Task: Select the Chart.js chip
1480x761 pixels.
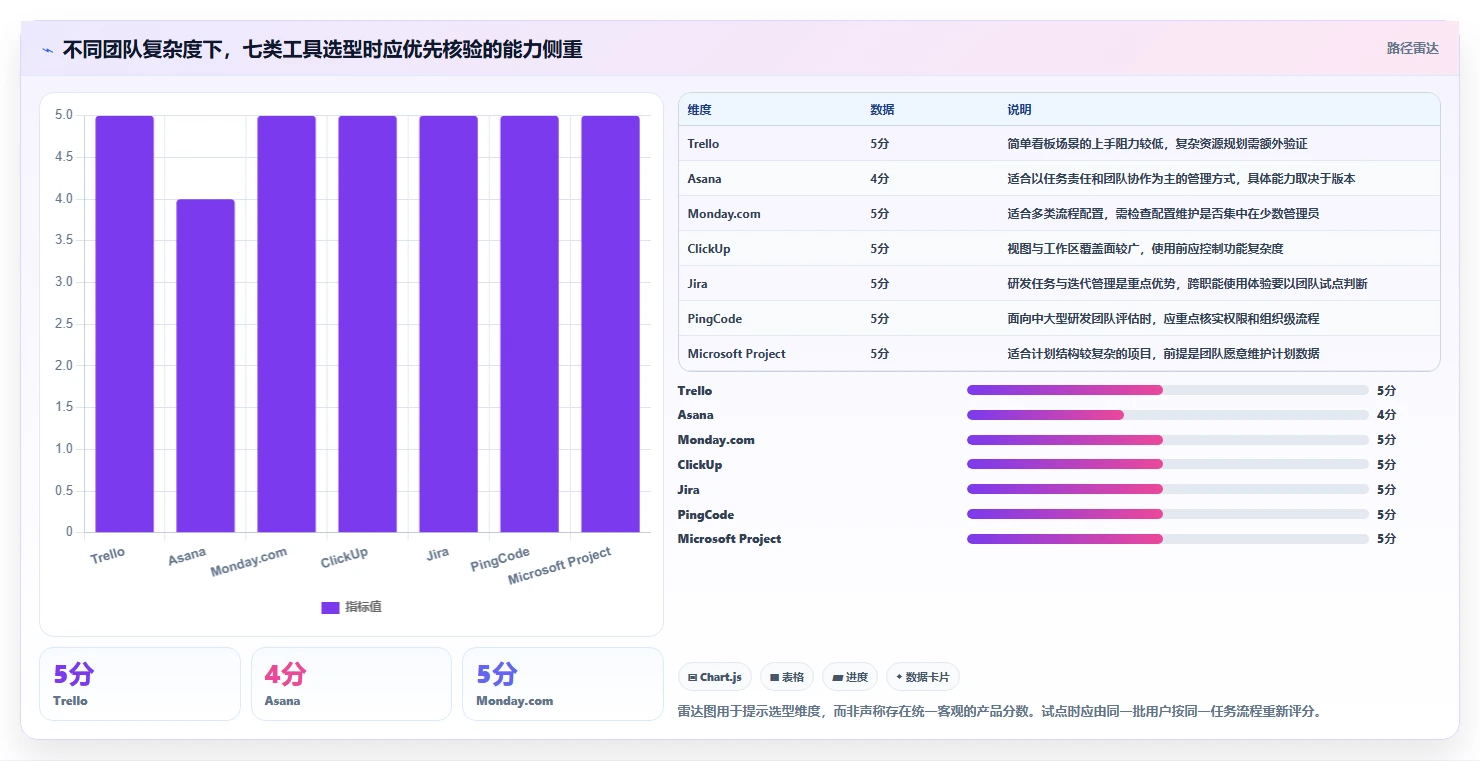Action: 715,677
